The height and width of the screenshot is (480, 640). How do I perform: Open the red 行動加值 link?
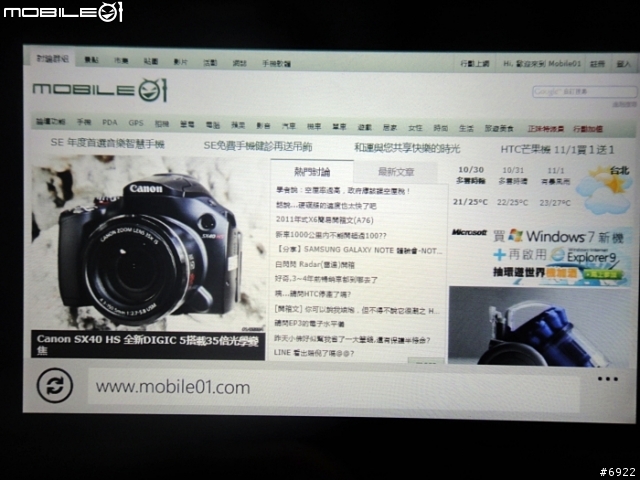(588, 129)
